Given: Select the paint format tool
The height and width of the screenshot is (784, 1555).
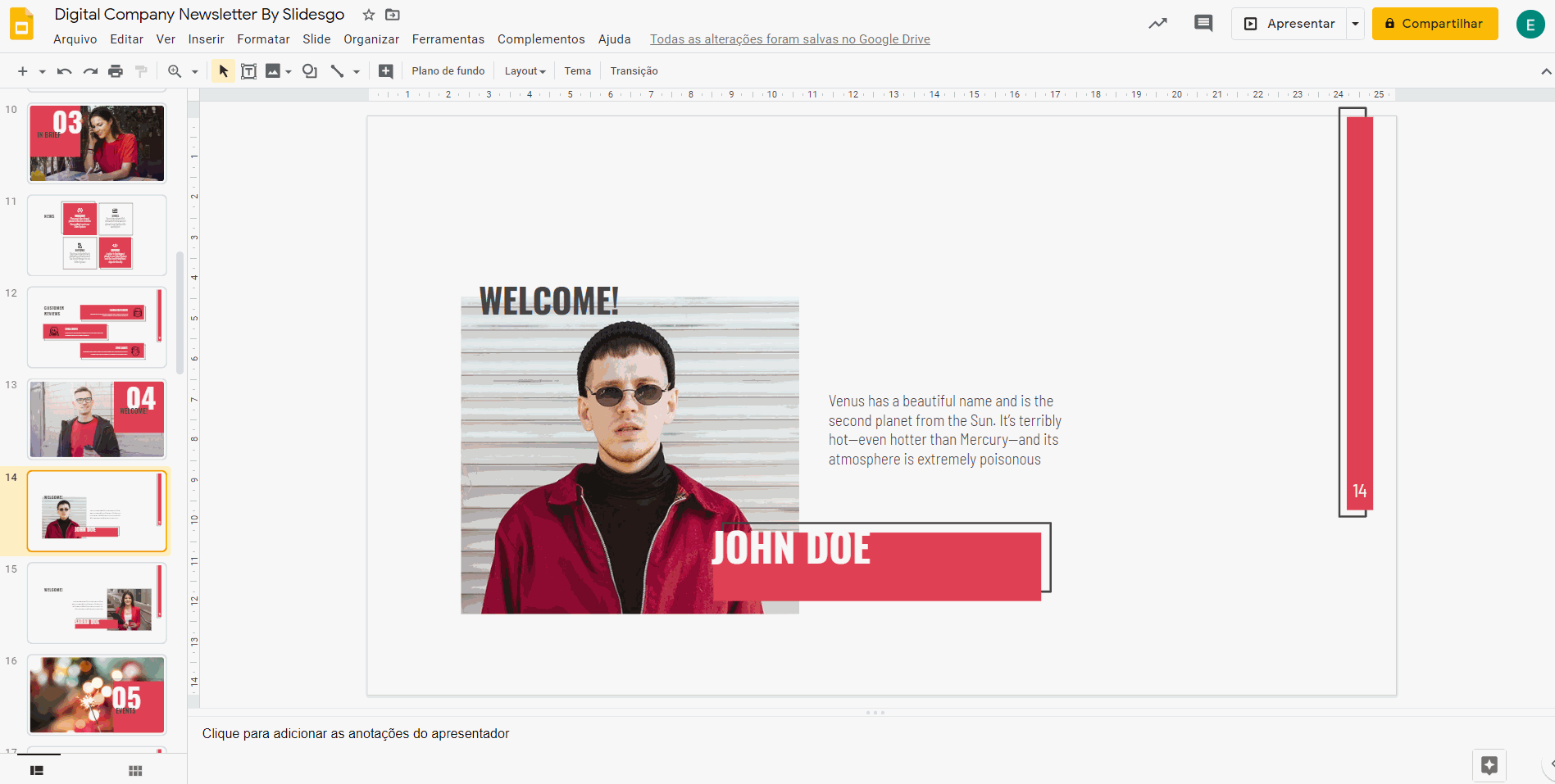Looking at the screenshot, I should pyautogui.click(x=141, y=71).
